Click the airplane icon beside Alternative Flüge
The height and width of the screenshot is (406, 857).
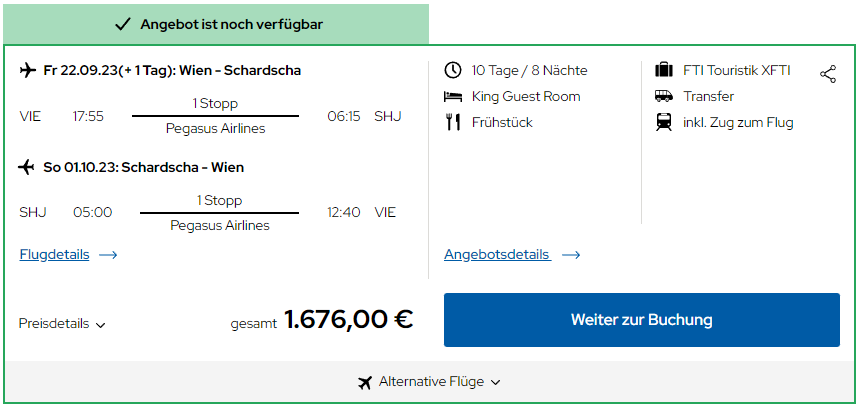tap(365, 383)
